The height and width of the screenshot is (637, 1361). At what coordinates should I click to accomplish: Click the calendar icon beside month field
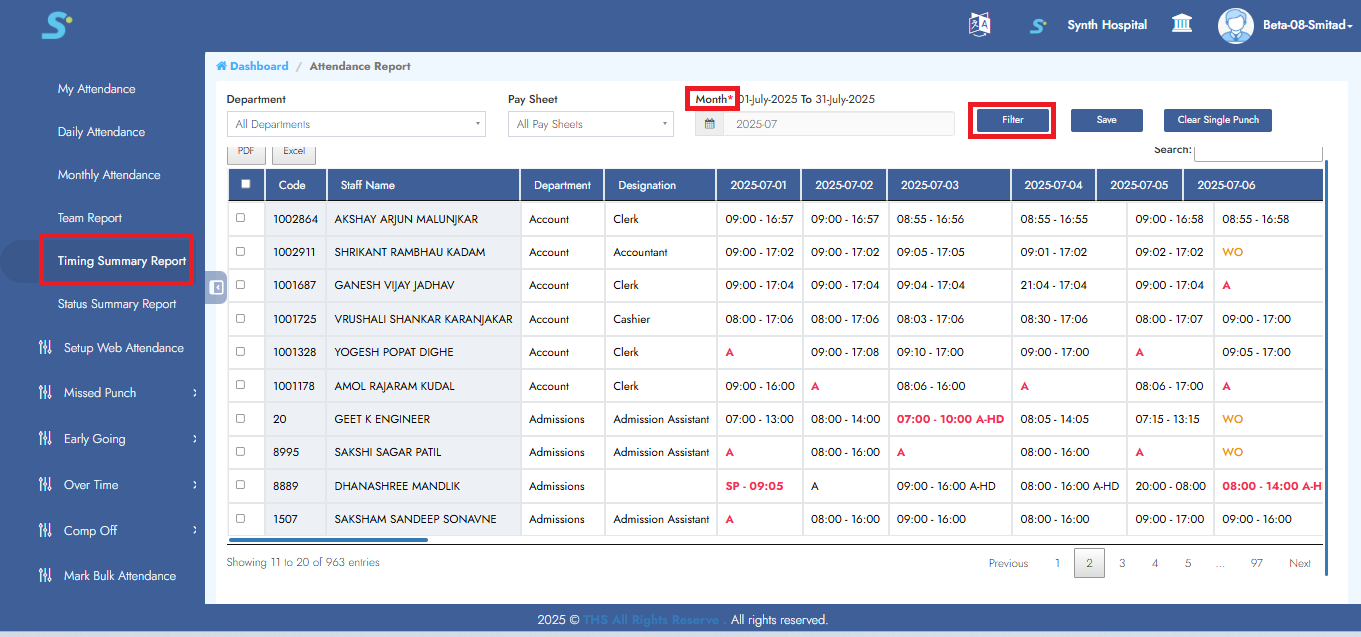pyautogui.click(x=709, y=124)
